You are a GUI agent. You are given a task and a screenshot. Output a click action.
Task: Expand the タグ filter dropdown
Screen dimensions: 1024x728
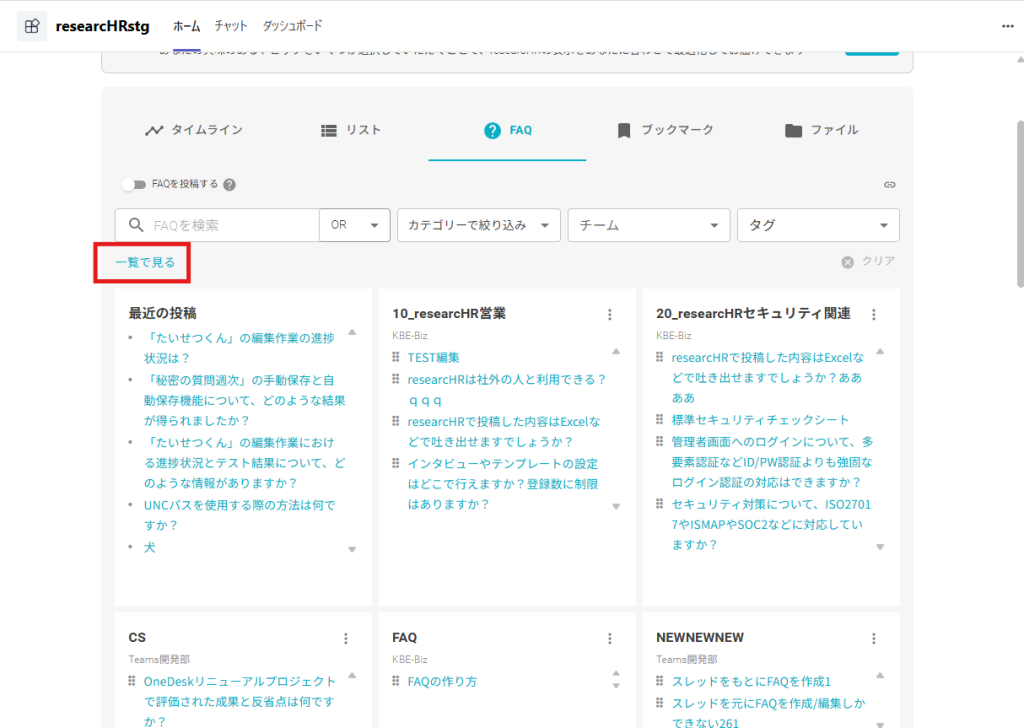coord(818,225)
